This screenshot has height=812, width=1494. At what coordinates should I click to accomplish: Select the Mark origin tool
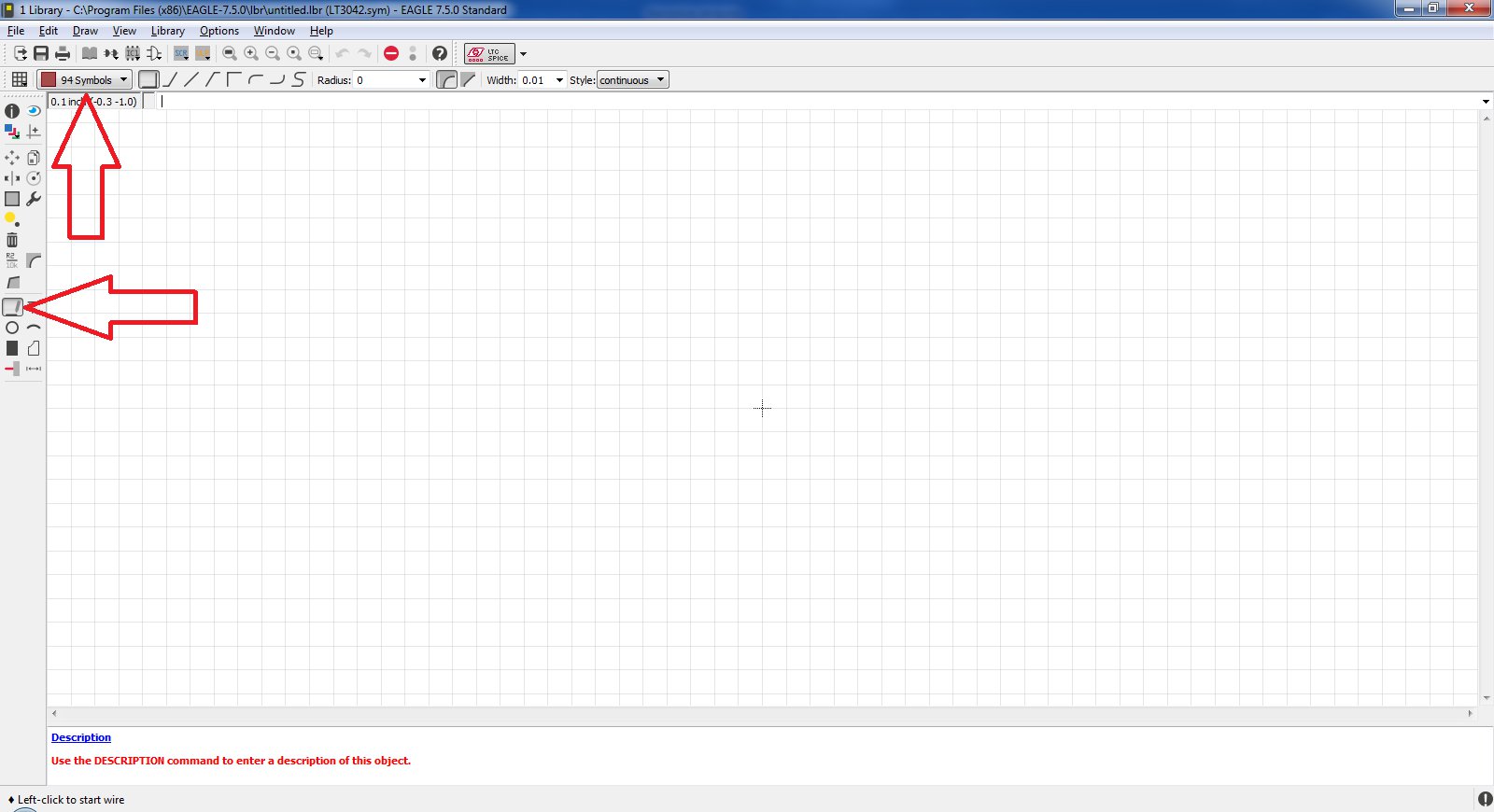[34, 132]
